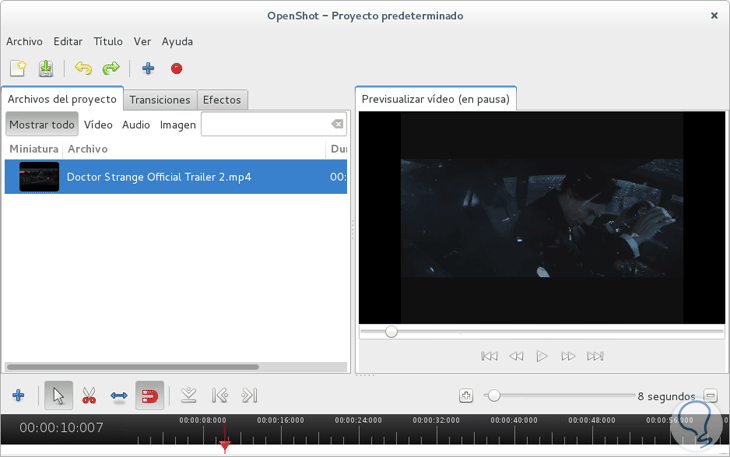This screenshot has height=457, width=730.
Task: Click the project files horizontal scrollbar
Action: pos(133,367)
